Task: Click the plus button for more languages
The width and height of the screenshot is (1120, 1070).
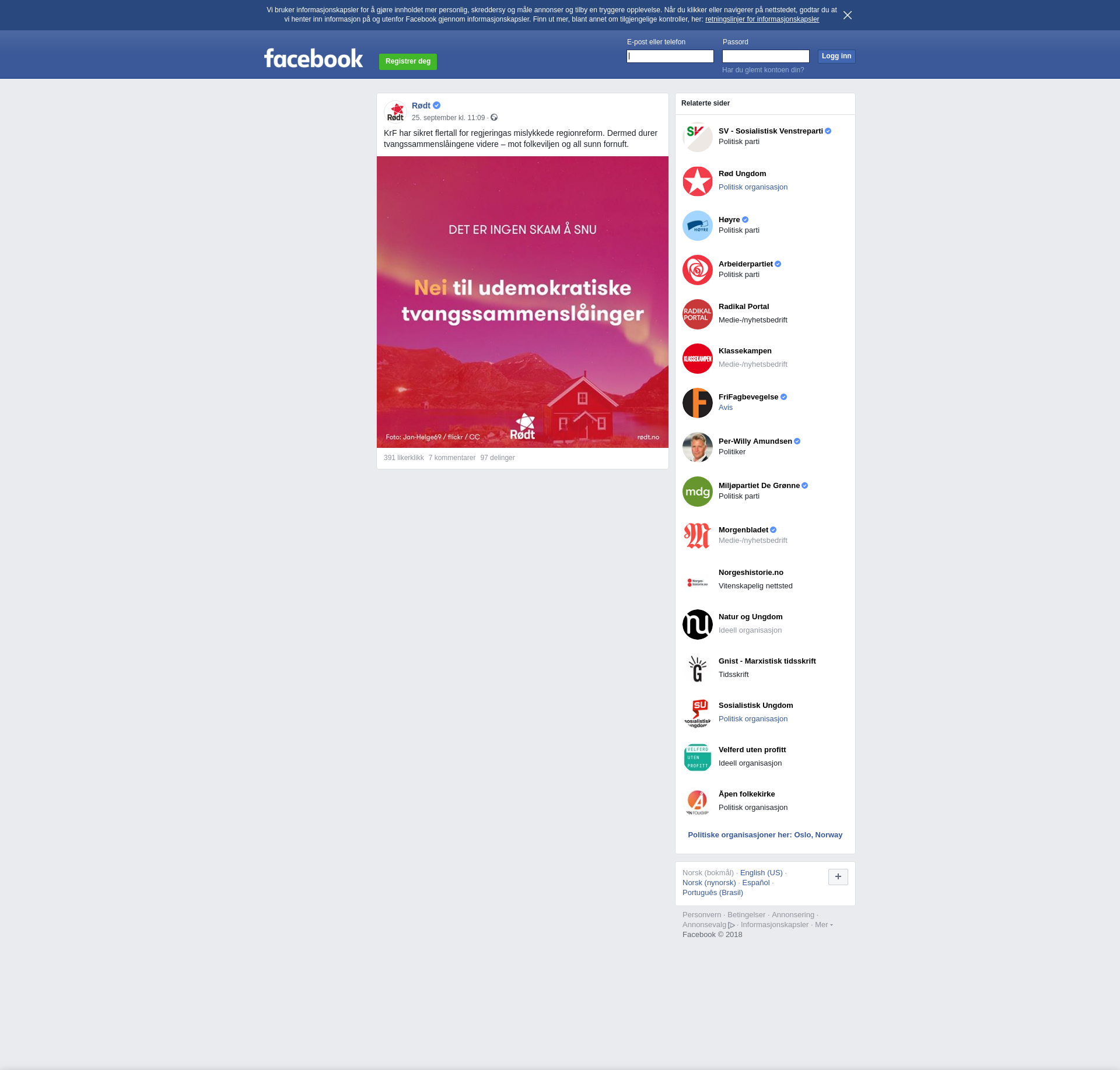Action: (838, 876)
